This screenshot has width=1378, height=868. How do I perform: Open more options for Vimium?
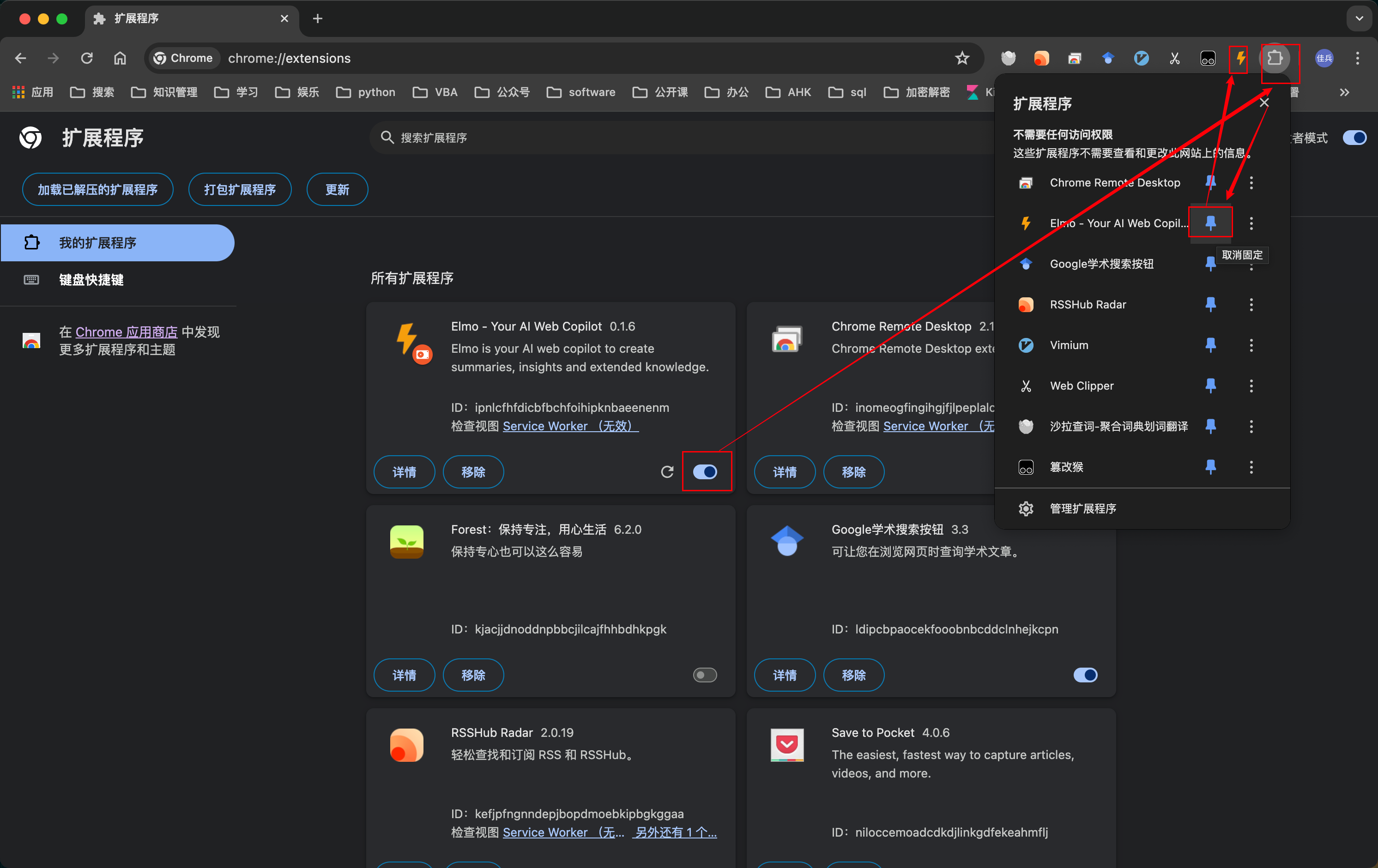pyautogui.click(x=1251, y=345)
